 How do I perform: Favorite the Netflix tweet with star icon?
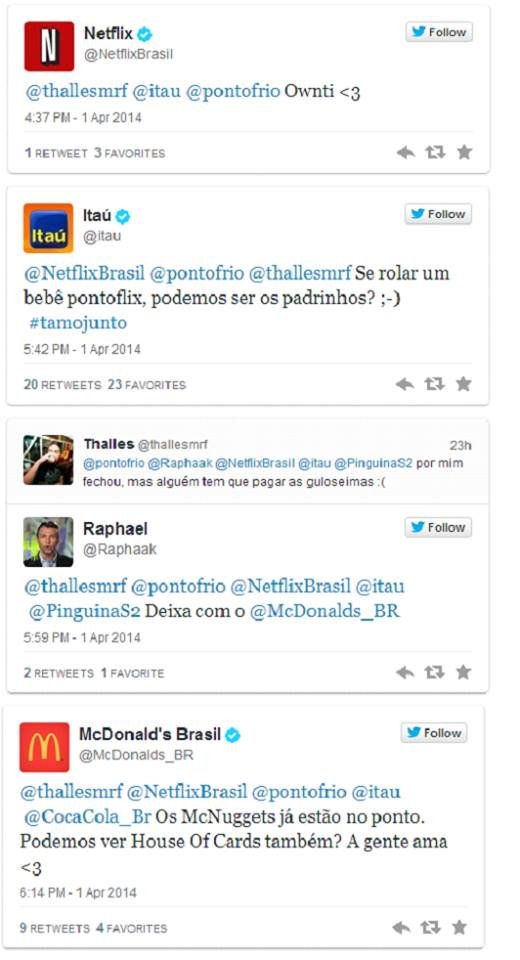click(465, 152)
